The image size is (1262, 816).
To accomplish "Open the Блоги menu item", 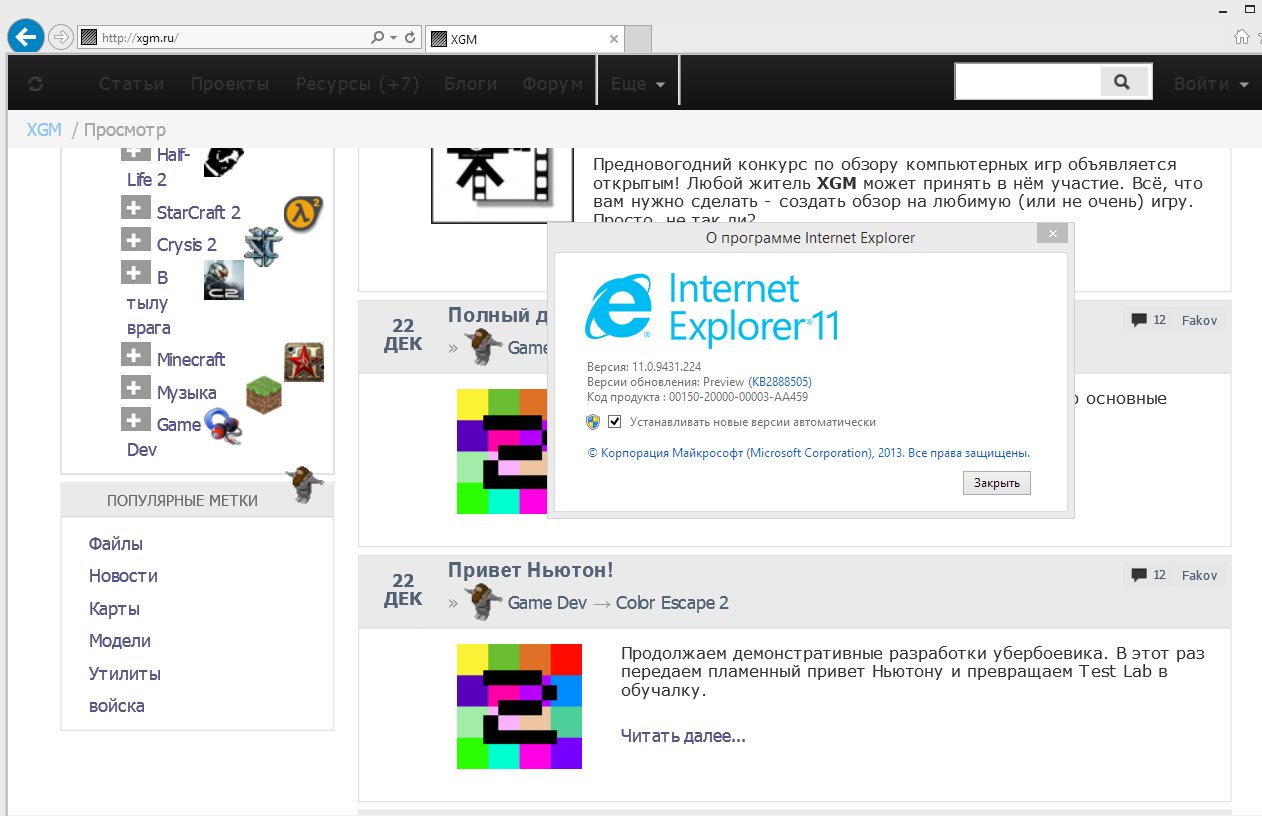I will pos(471,84).
